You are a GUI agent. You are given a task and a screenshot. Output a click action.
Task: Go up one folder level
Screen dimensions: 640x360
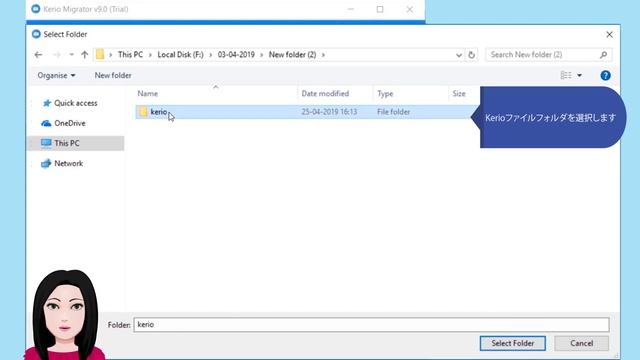point(84,55)
